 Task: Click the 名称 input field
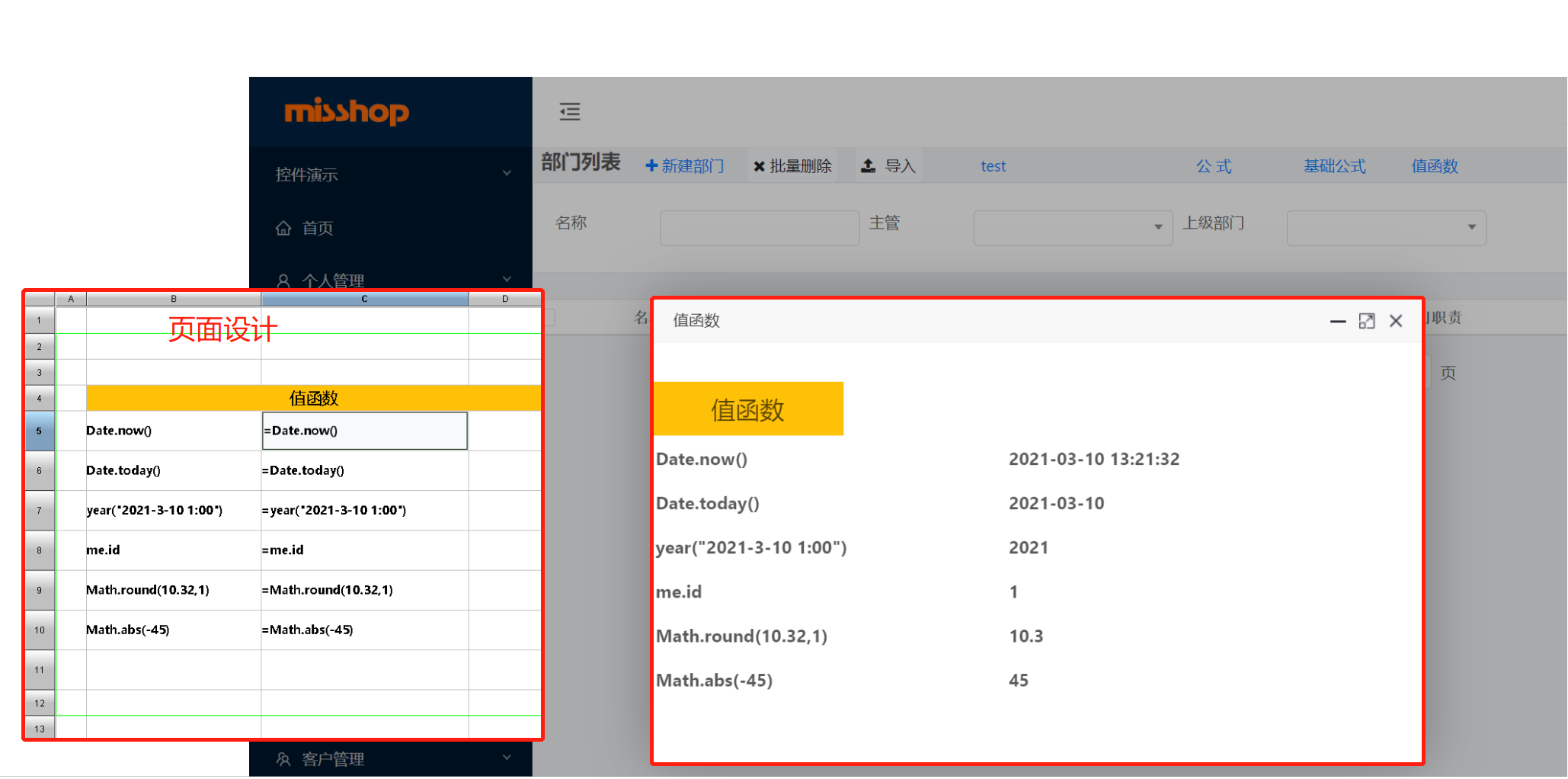coord(760,228)
